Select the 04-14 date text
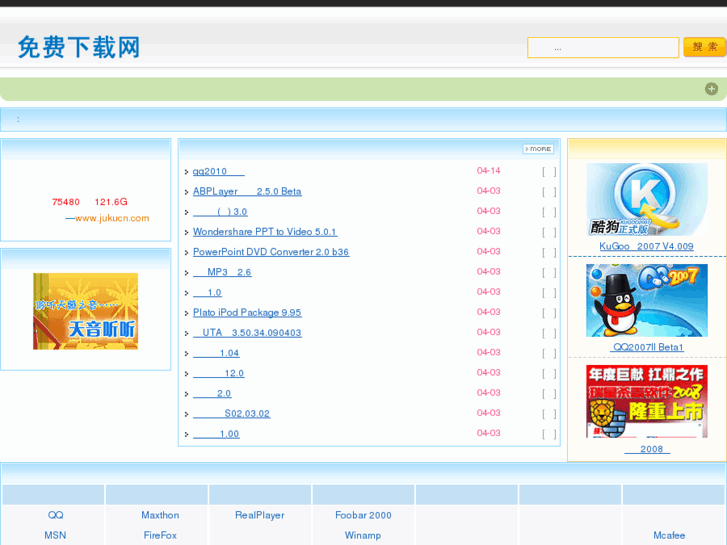The image size is (727, 545). (489, 171)
